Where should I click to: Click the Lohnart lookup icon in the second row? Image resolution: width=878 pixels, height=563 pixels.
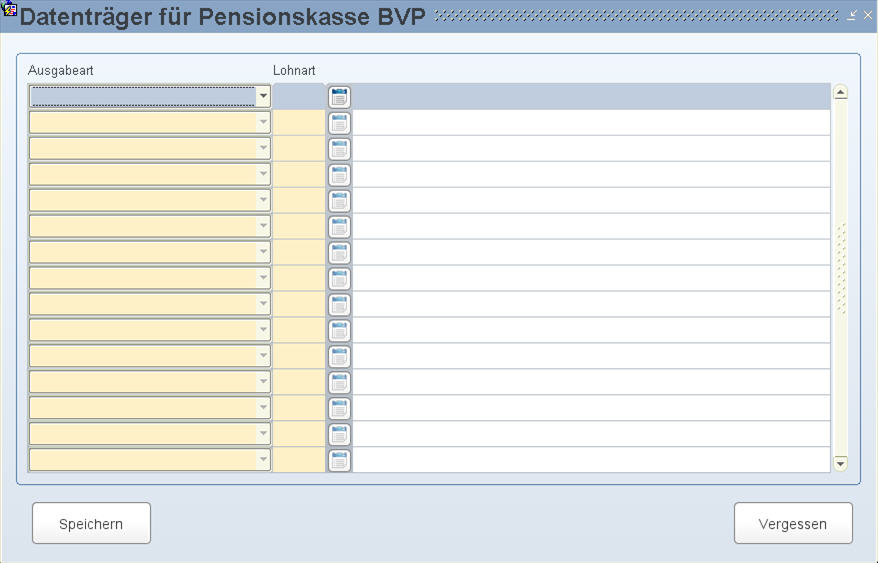(339, 123)
